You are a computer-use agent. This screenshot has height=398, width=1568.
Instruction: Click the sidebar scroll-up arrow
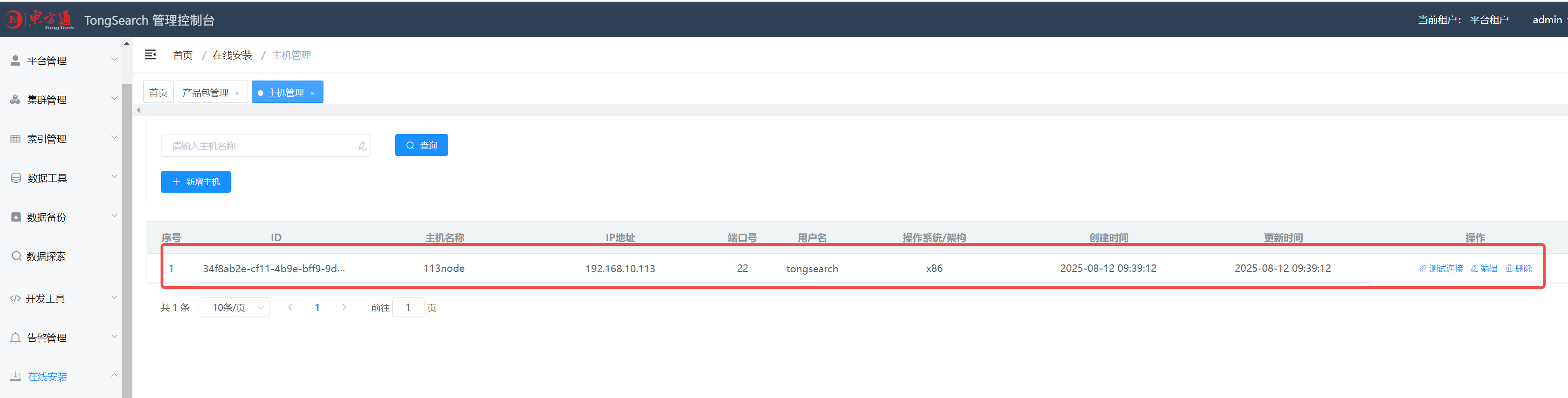(x=127, y=43)
